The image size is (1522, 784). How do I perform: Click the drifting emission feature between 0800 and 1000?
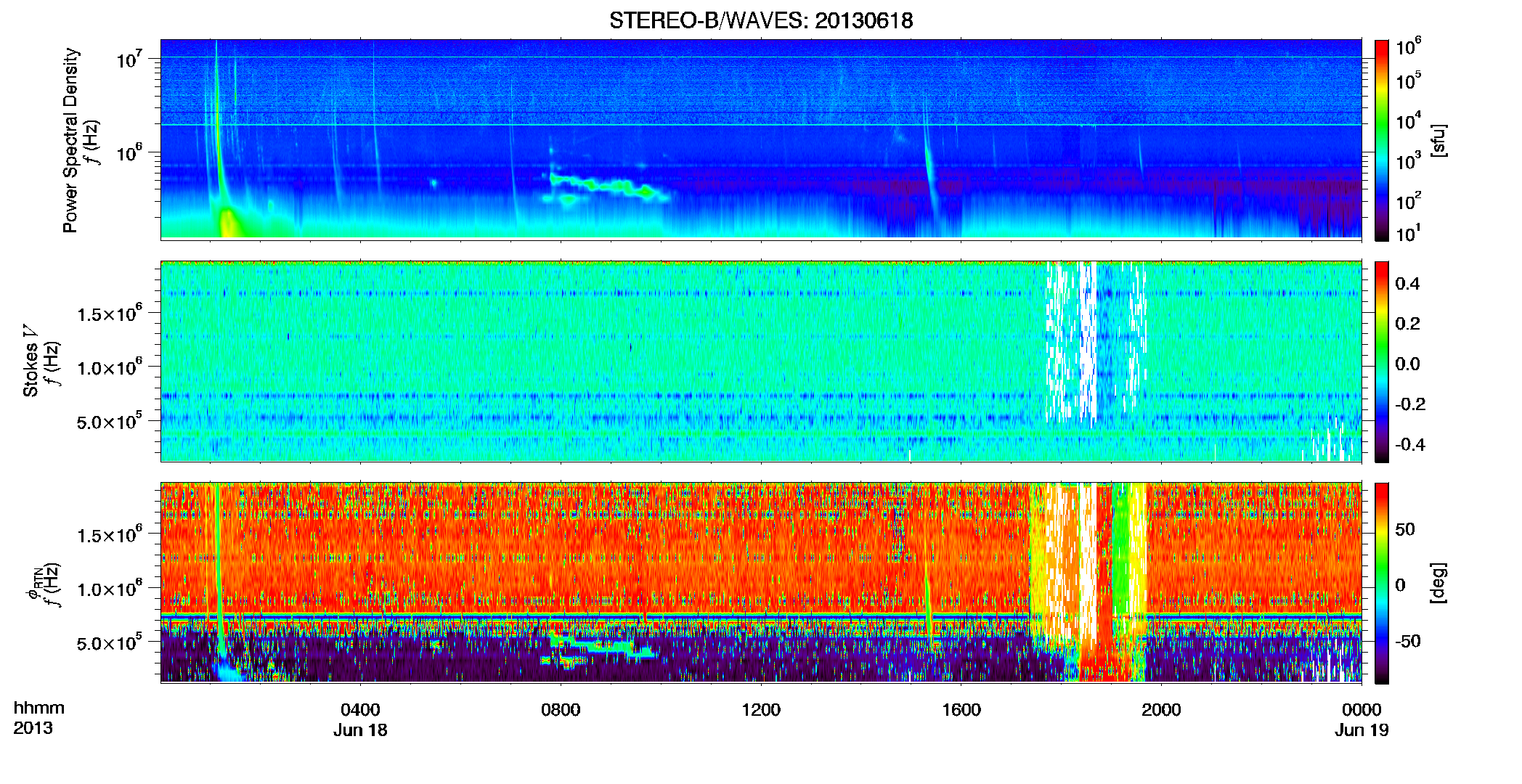coord(609,187)
